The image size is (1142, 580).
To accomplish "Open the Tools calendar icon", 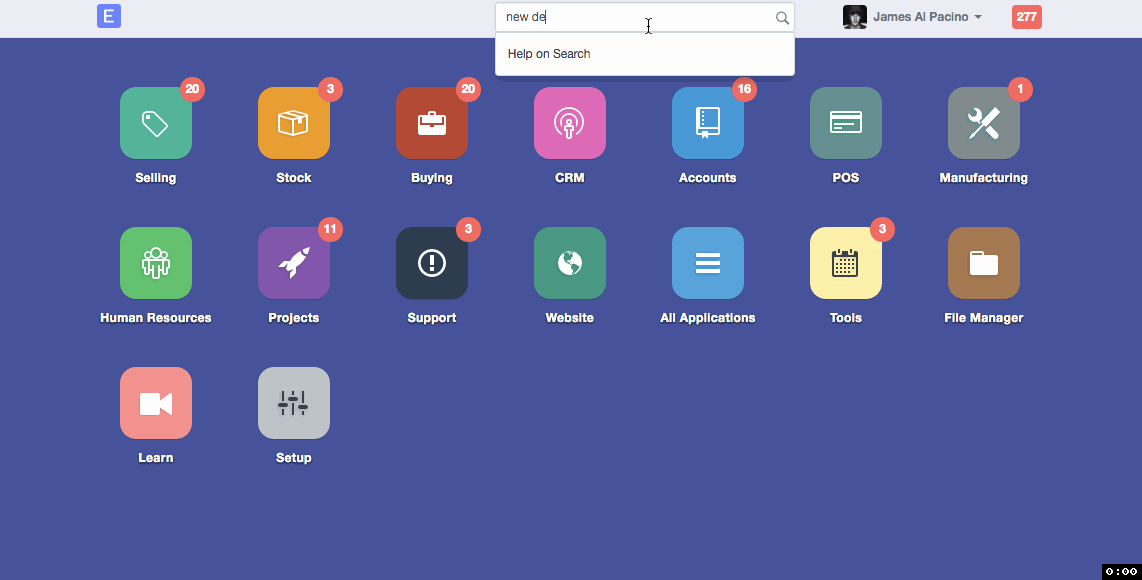I will pos(846,263).
